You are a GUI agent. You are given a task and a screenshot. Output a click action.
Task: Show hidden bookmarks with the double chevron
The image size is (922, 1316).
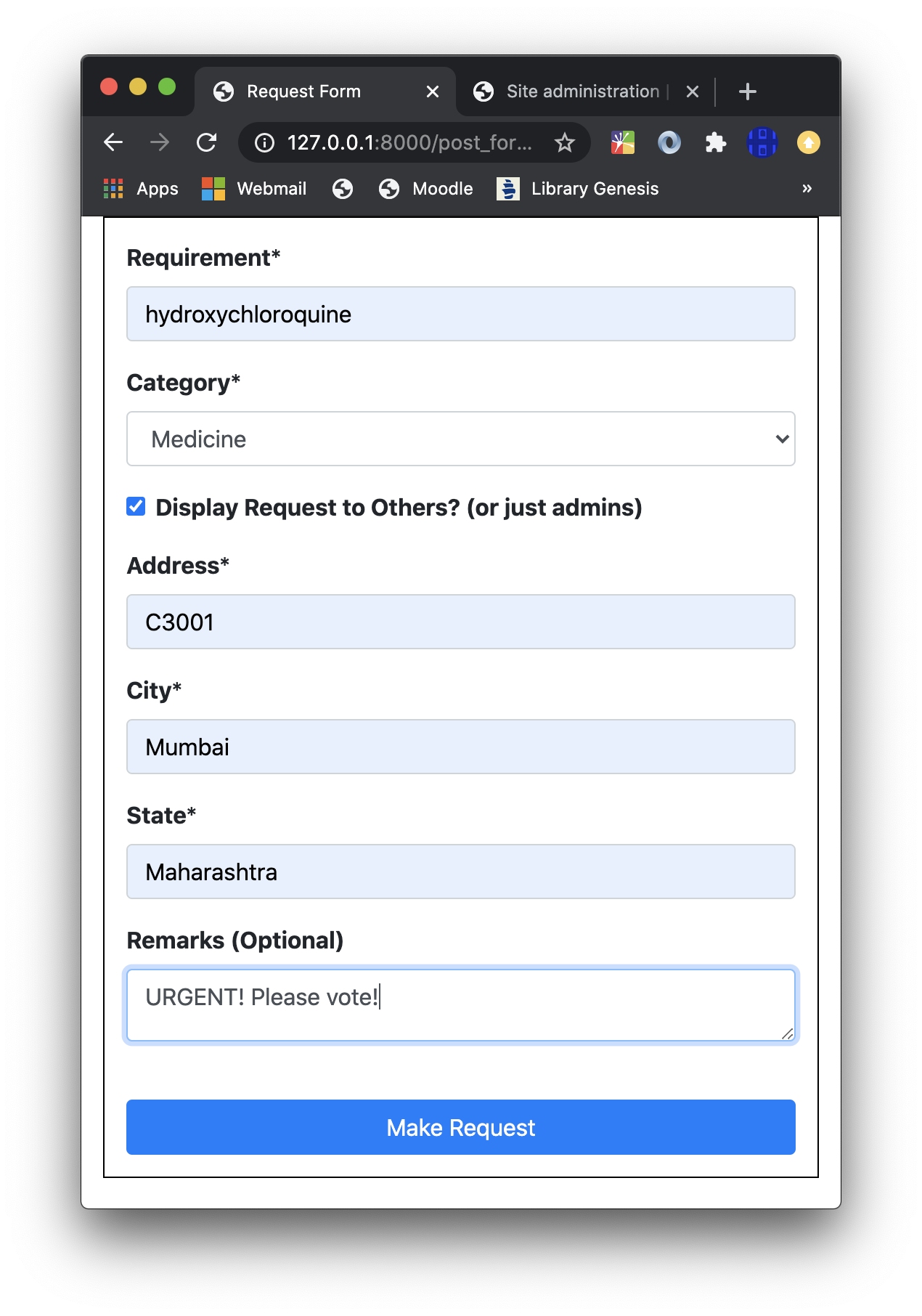807,189
